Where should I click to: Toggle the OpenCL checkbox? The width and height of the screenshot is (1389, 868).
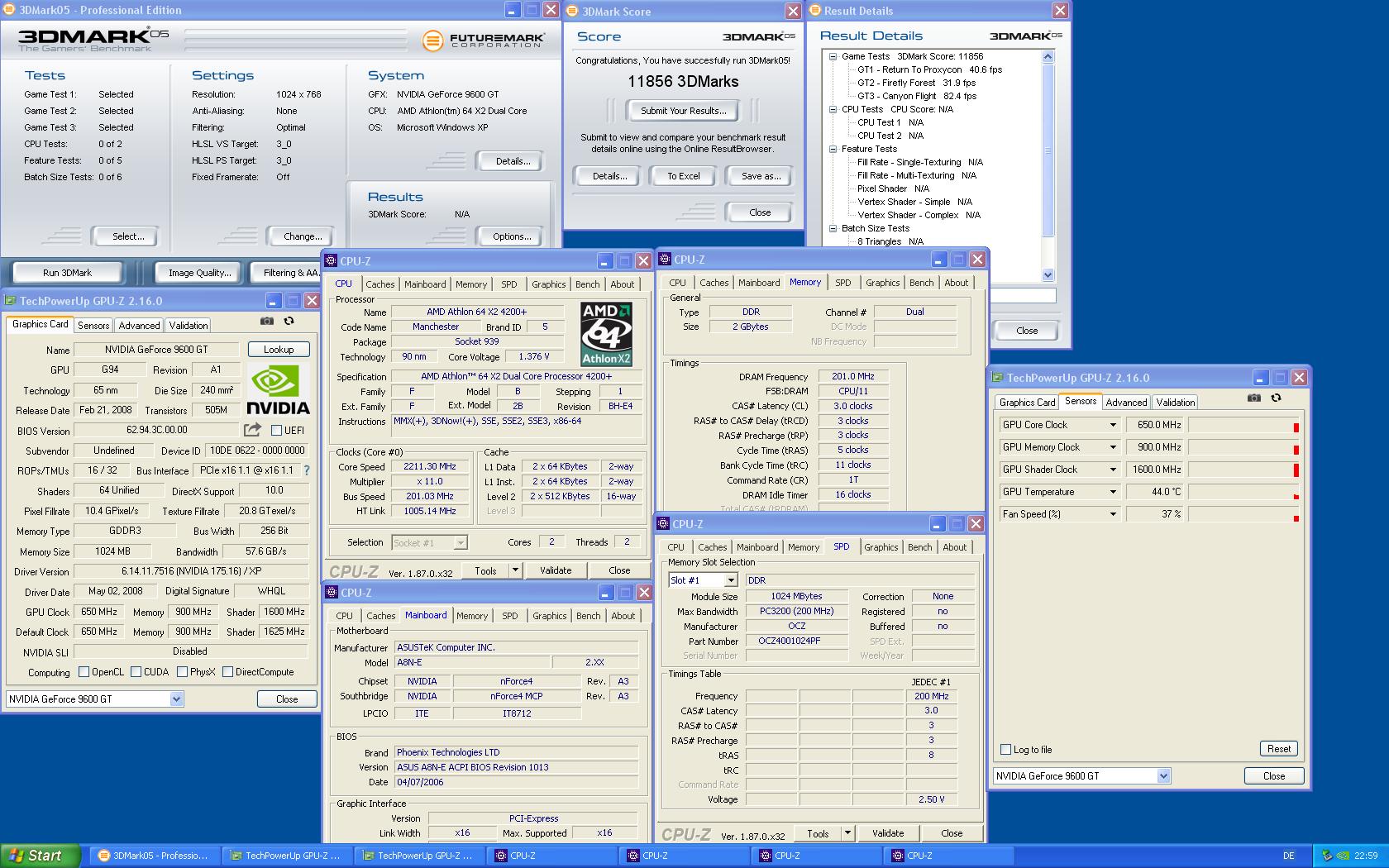[x=84, y=672]
